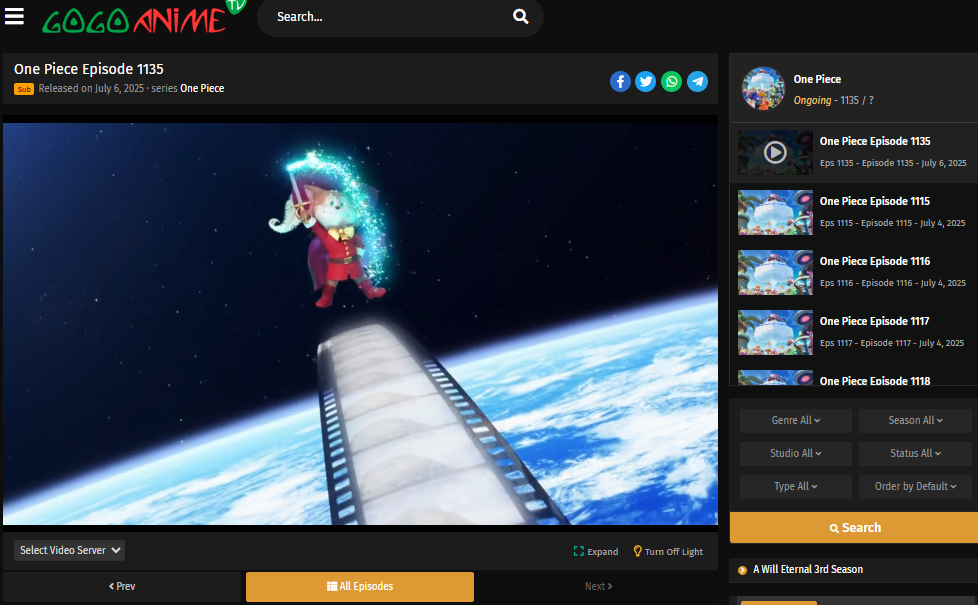Open One Piece Episode 1117 link
The width and height of the screenshot is (978, 605).
pos(874,321)
